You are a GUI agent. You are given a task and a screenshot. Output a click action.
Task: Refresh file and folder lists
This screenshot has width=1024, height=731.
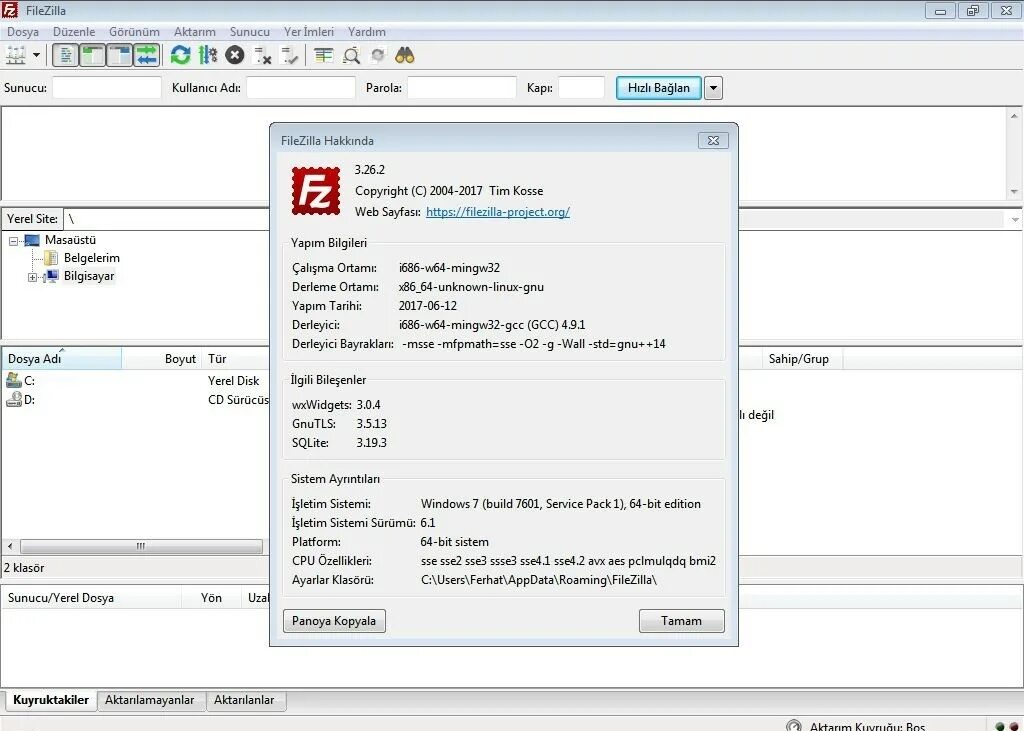180,56
